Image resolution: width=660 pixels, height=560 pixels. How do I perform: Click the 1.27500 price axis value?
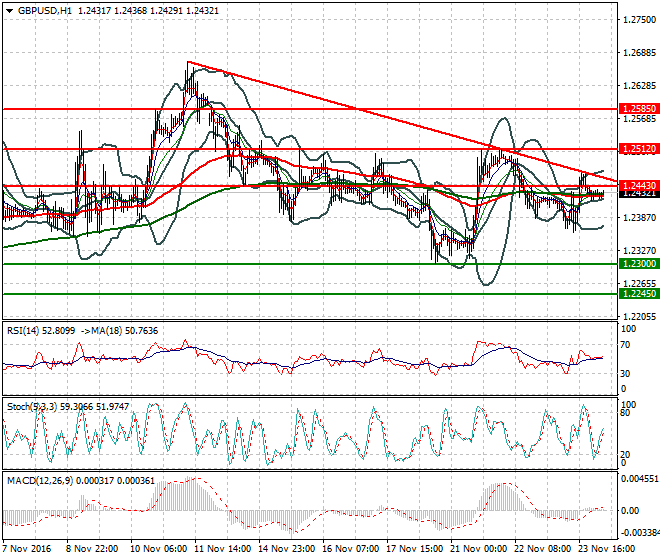tap(639, 20)
